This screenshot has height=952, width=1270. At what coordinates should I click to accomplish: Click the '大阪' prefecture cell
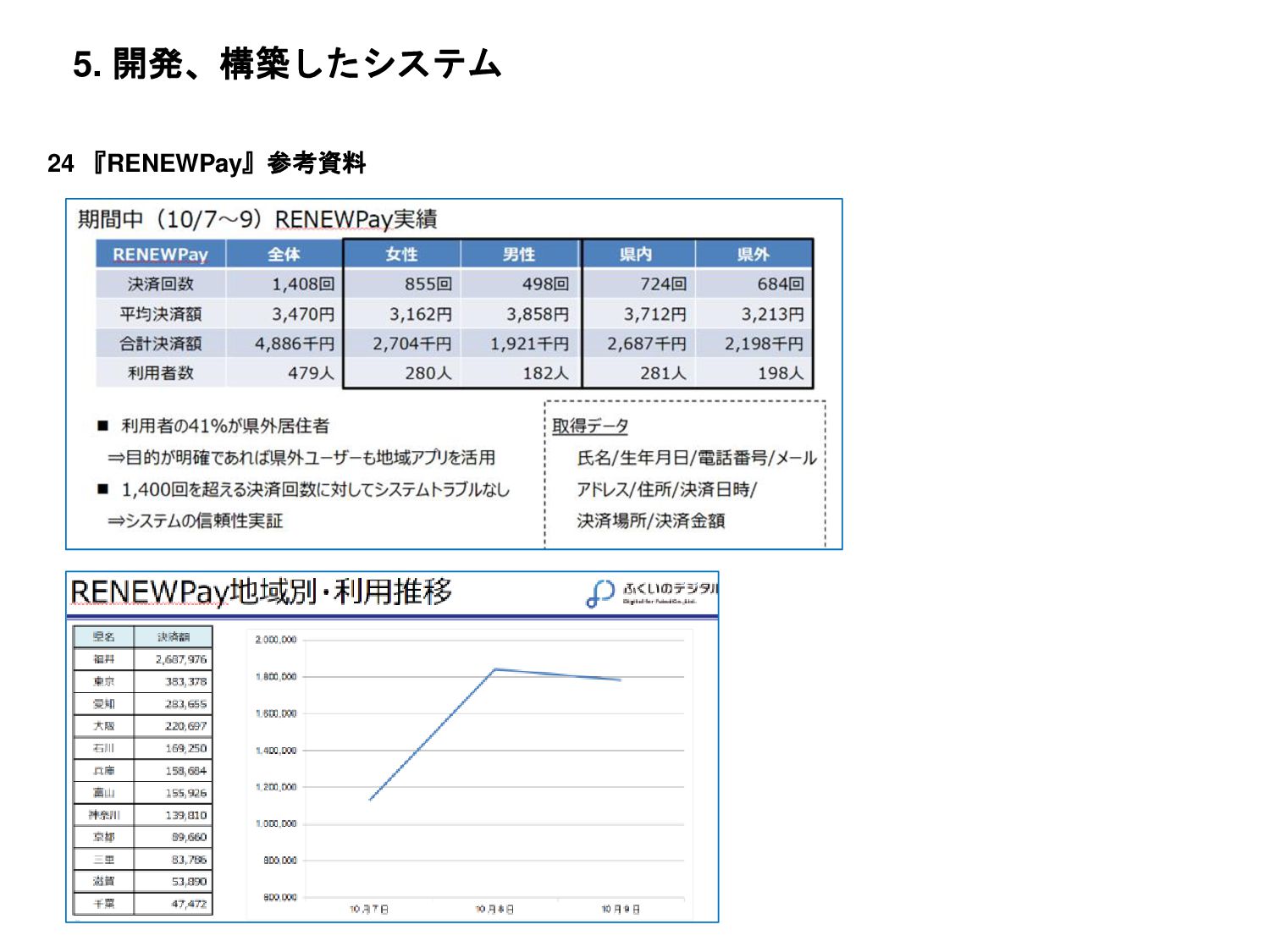[104, 726]
